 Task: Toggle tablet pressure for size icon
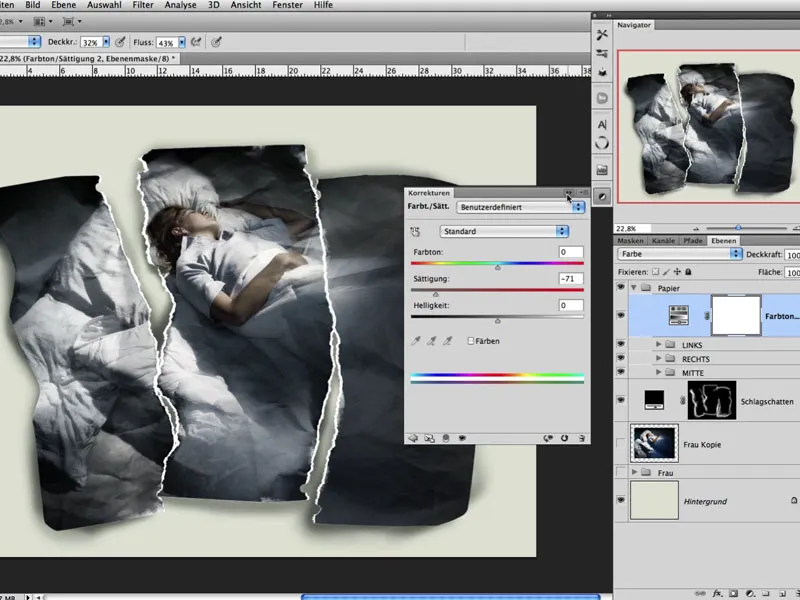tap(216, 42)
